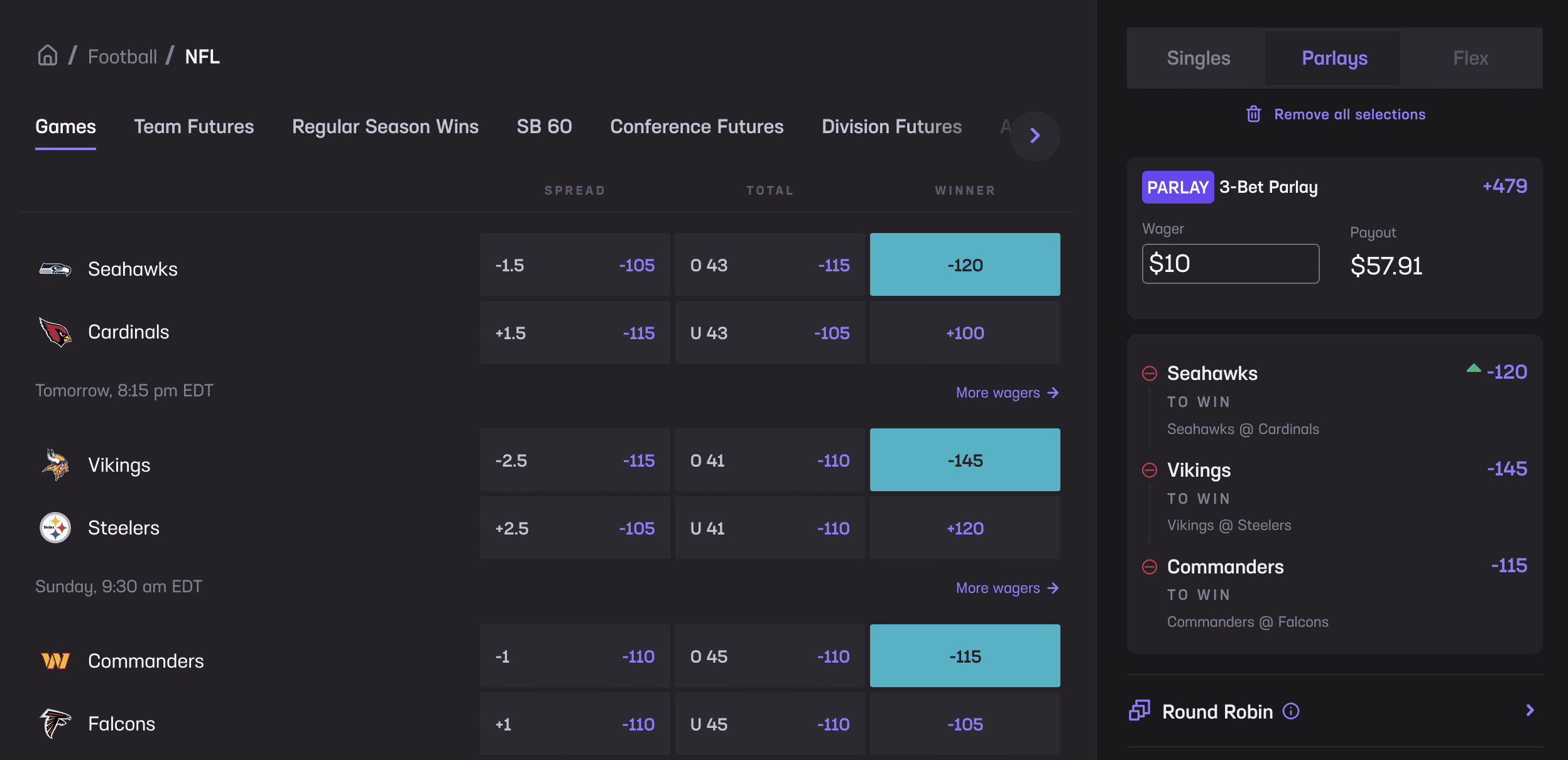The image size is (1568, 760).
Task: Click the Steelers team logo
Action: coord(55,527)
